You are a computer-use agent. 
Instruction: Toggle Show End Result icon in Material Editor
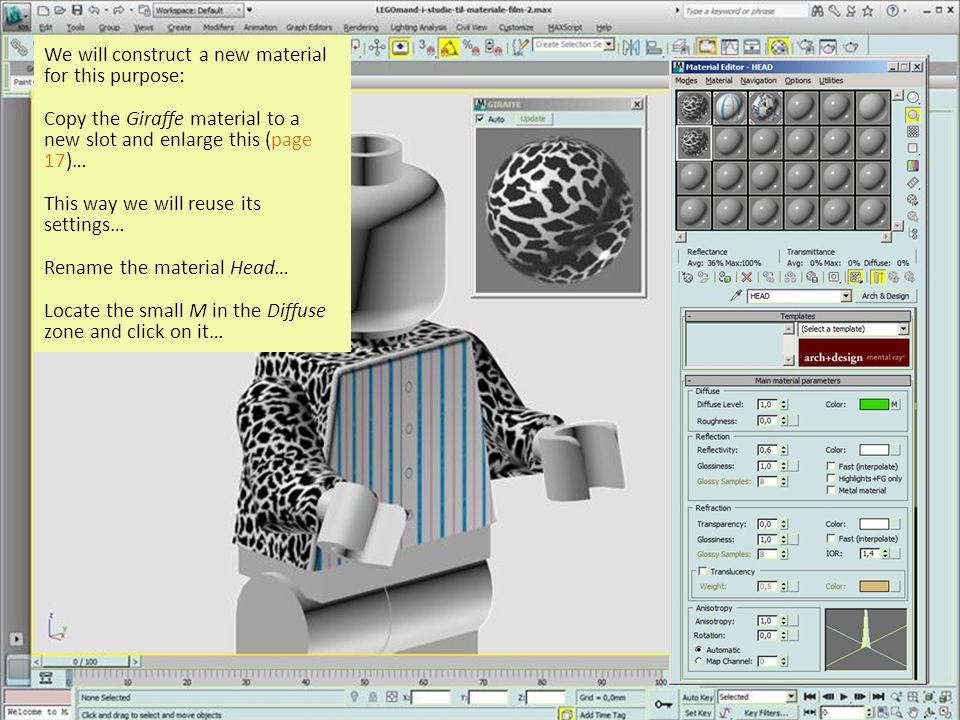tap(878, 277)
